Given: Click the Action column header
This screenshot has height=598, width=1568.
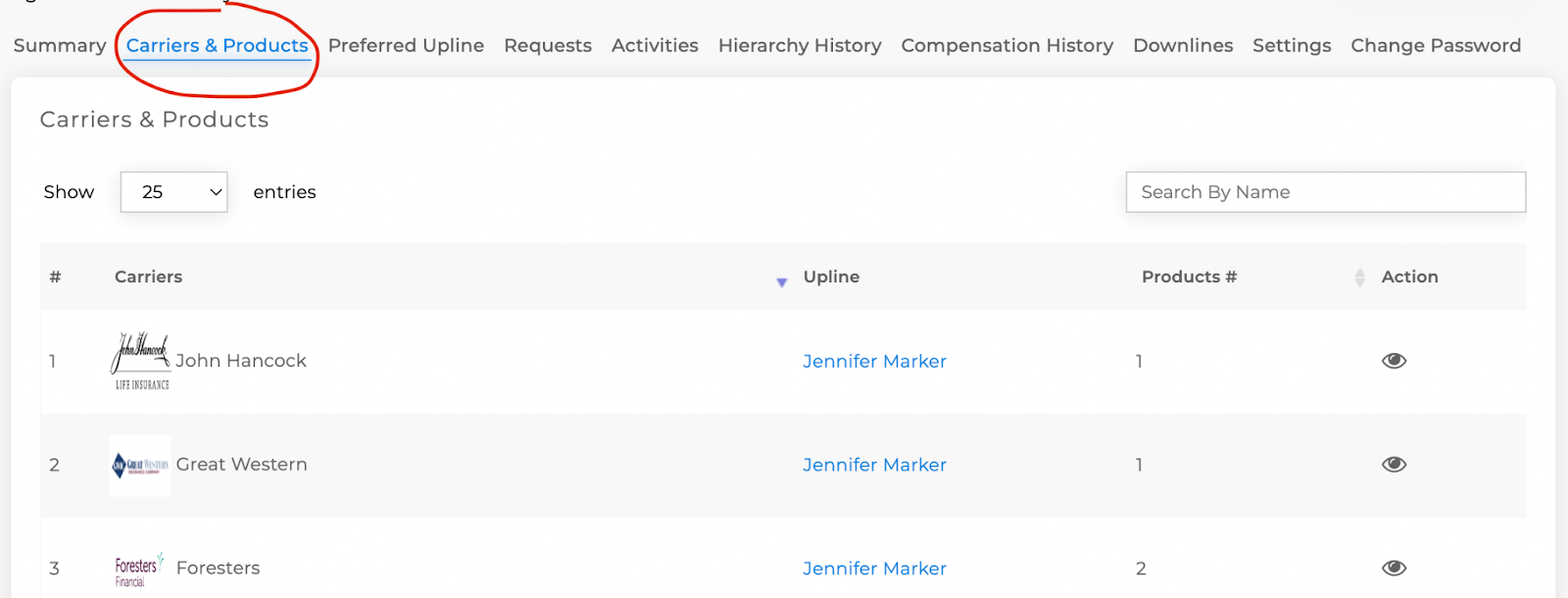Looking at the screenshot, I should point(1409,277).
